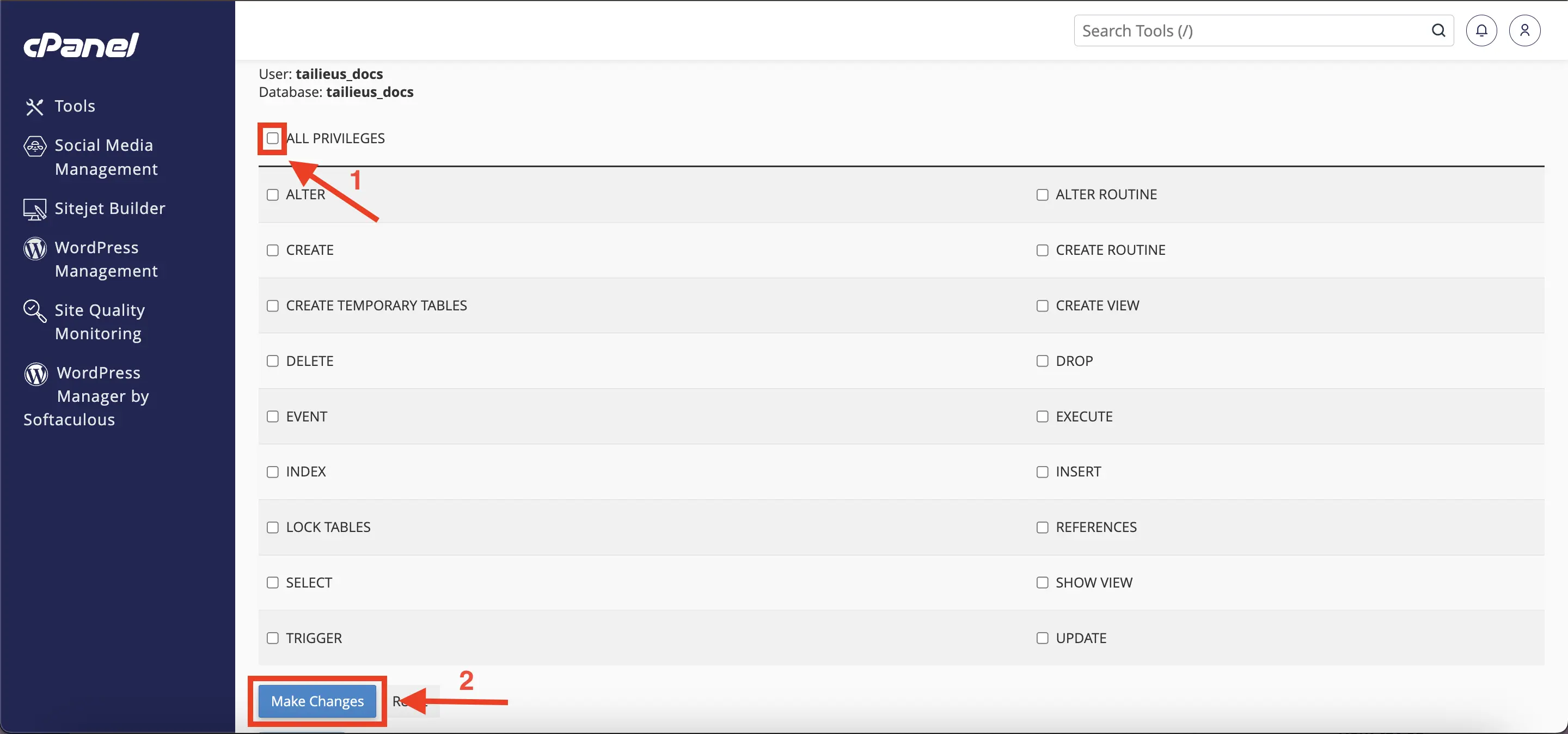Toggle the EVENT privilege checkbox
This screenshot has width=1568, height=734.
273,417
